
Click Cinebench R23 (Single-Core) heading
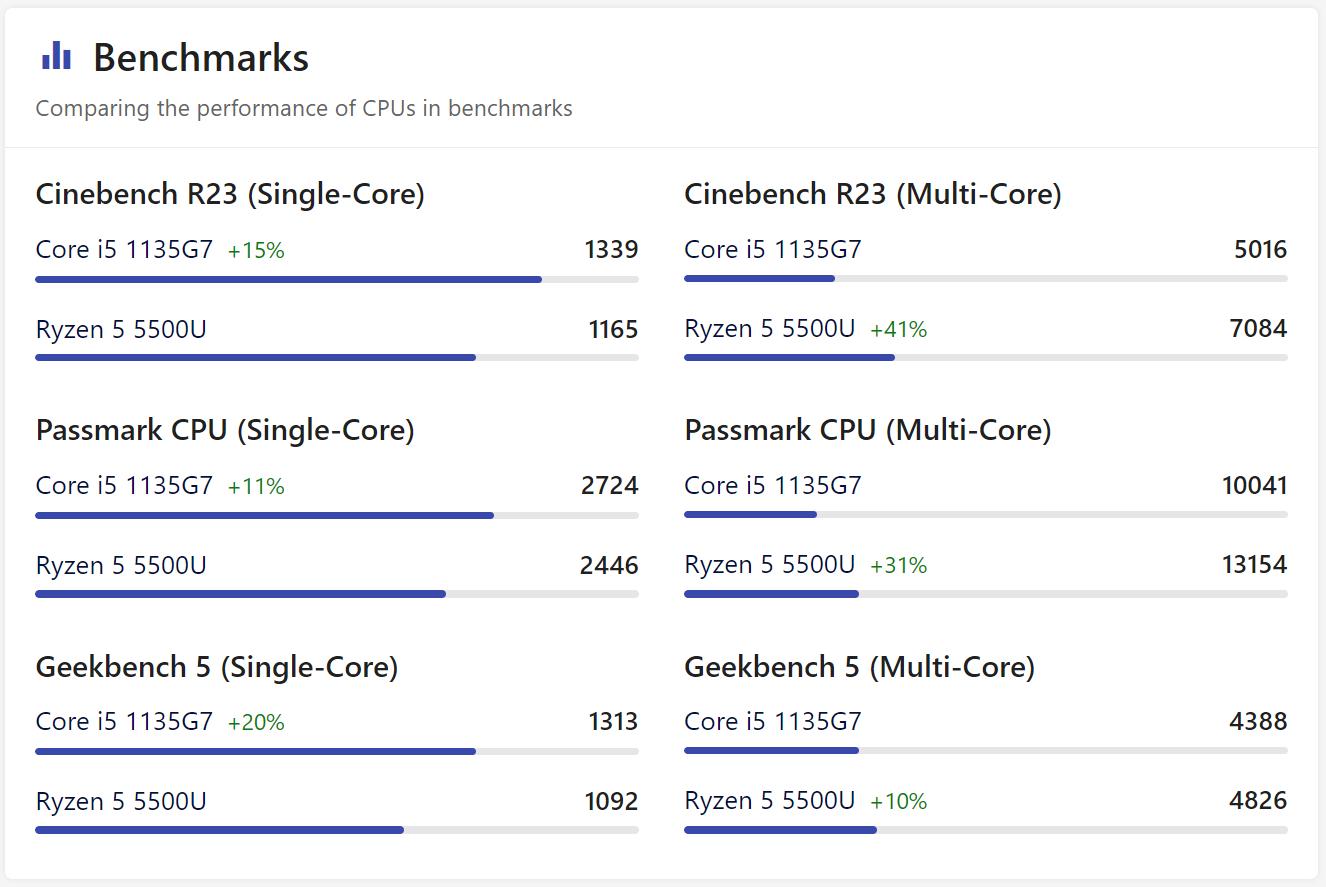(x=230, y=194)
